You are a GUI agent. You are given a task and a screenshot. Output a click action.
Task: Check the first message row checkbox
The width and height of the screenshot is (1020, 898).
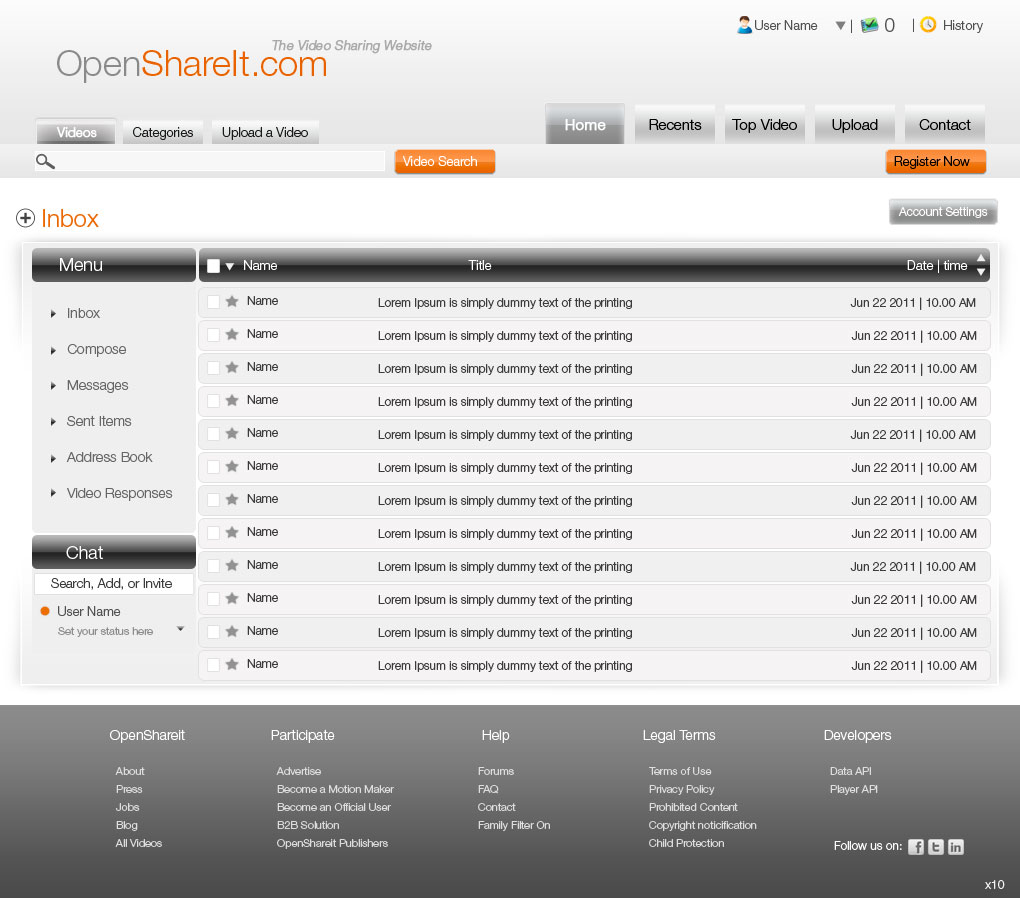coord(213,302)
